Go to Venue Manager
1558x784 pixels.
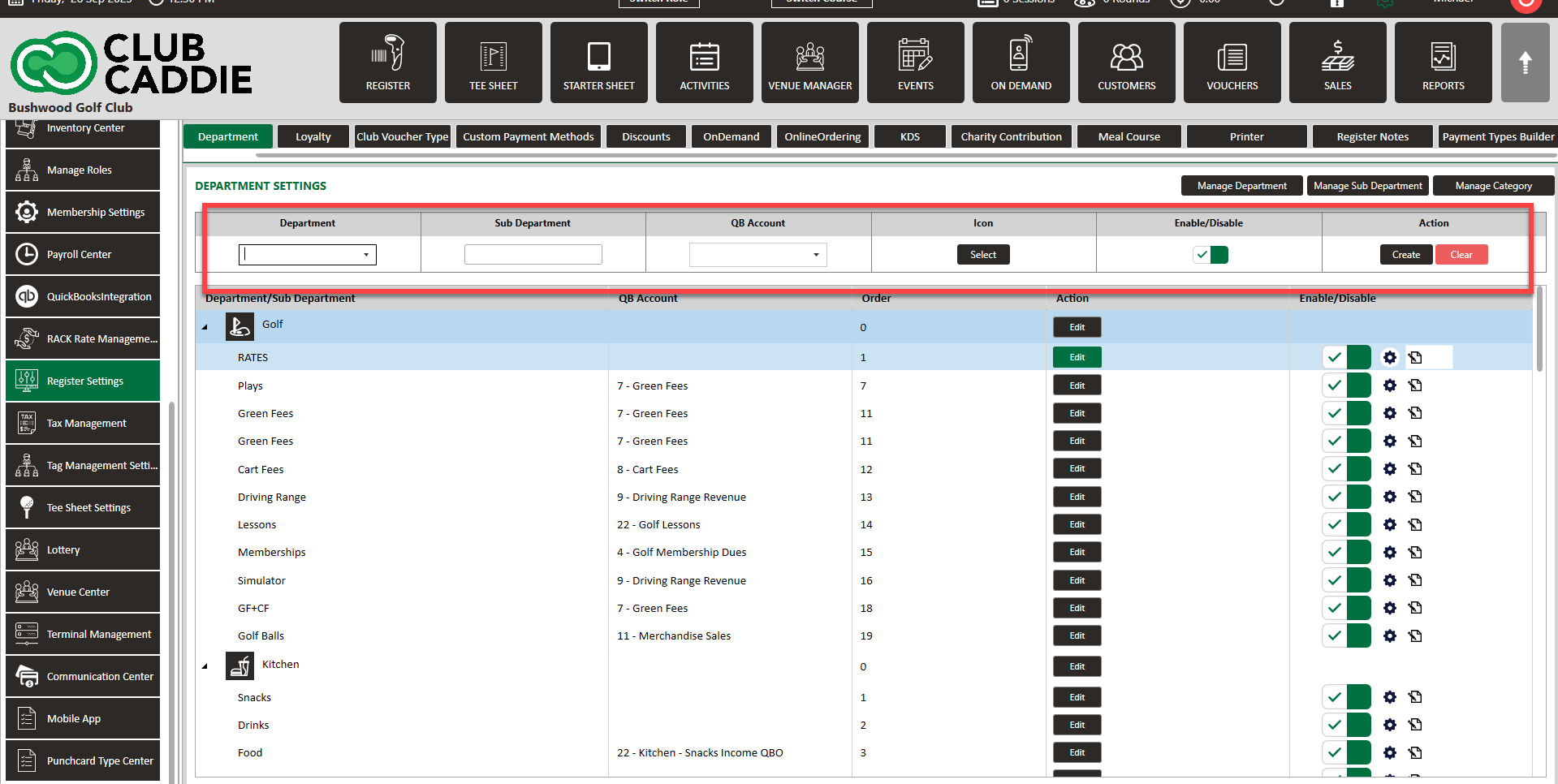pyautogui.click(x=809, y=63)
